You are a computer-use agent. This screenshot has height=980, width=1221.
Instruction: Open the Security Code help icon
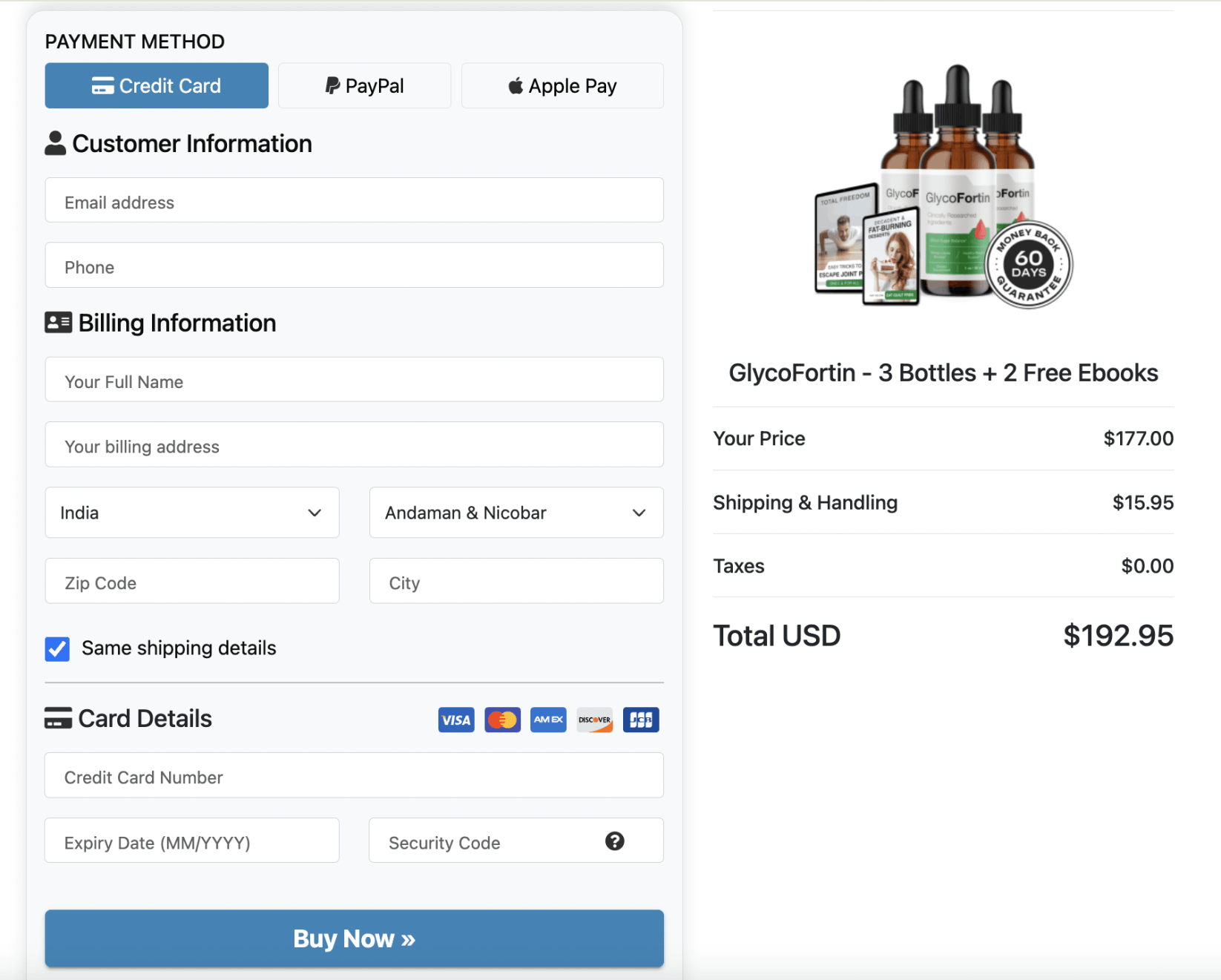(x=614, y=841)
